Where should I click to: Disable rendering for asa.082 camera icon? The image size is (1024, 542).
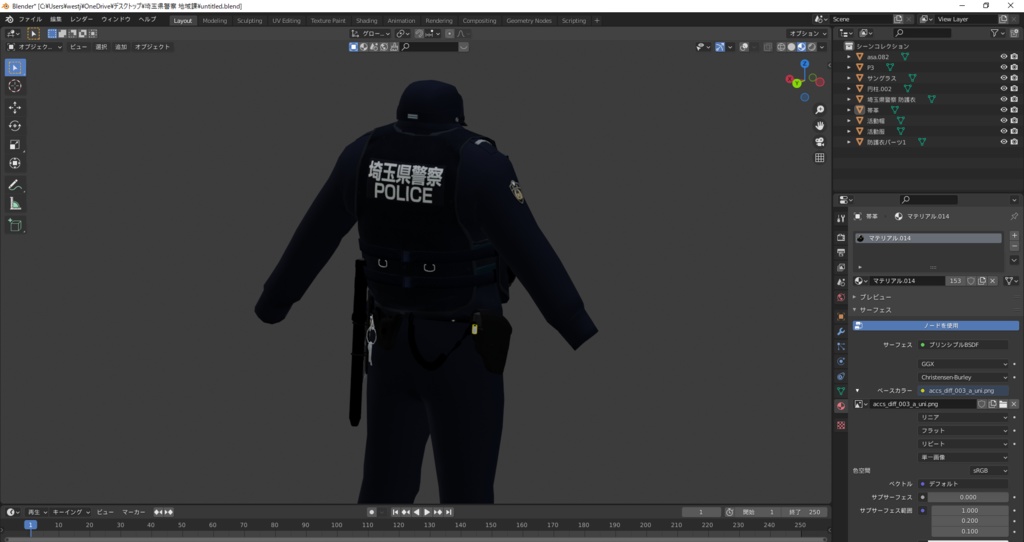[x=1014, y=57]
